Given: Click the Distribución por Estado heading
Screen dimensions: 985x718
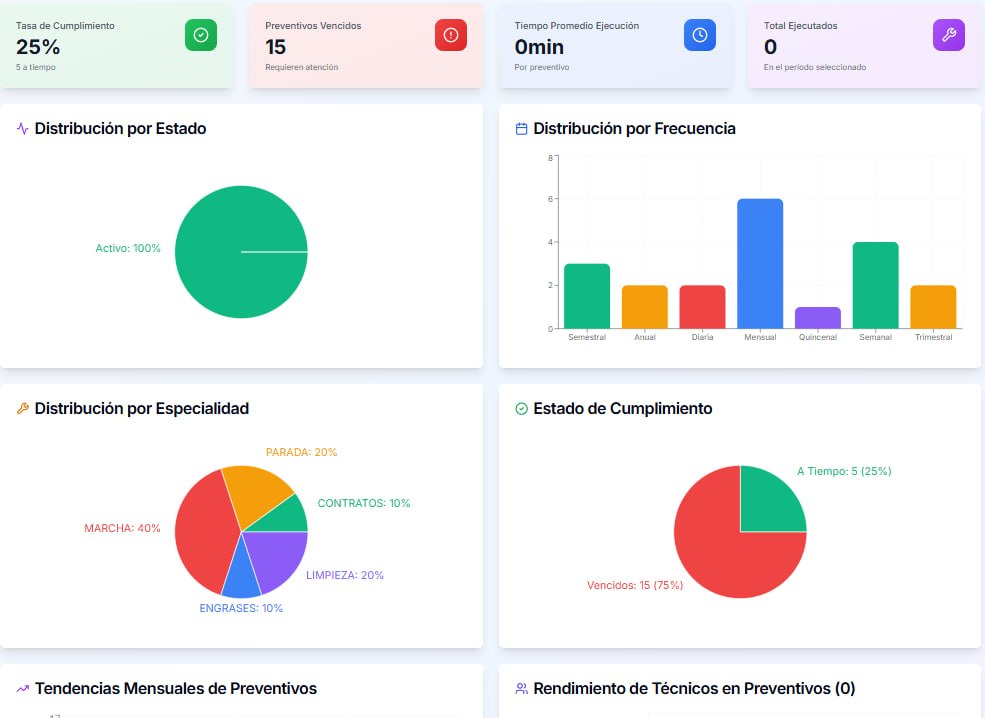Looking at the screenshot, I should (x=121, y=129).
